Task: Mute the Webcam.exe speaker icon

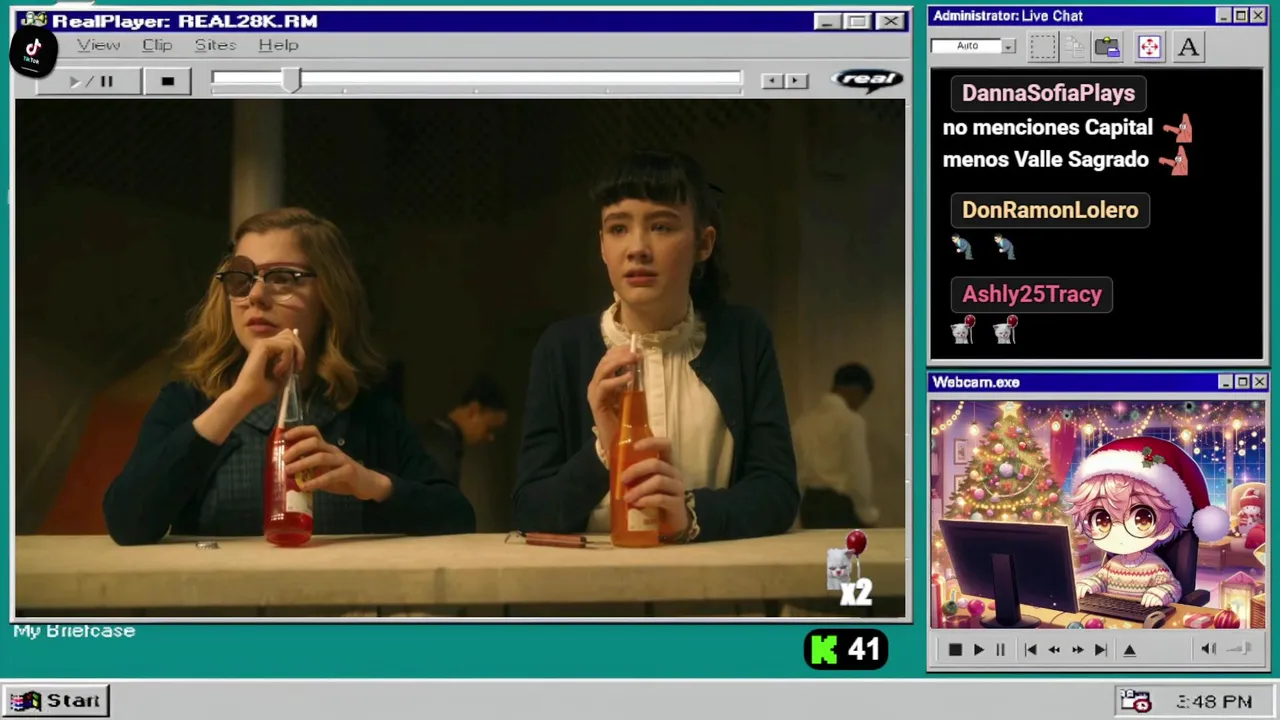Action: pyautogui.click(x=1208, y=649)
